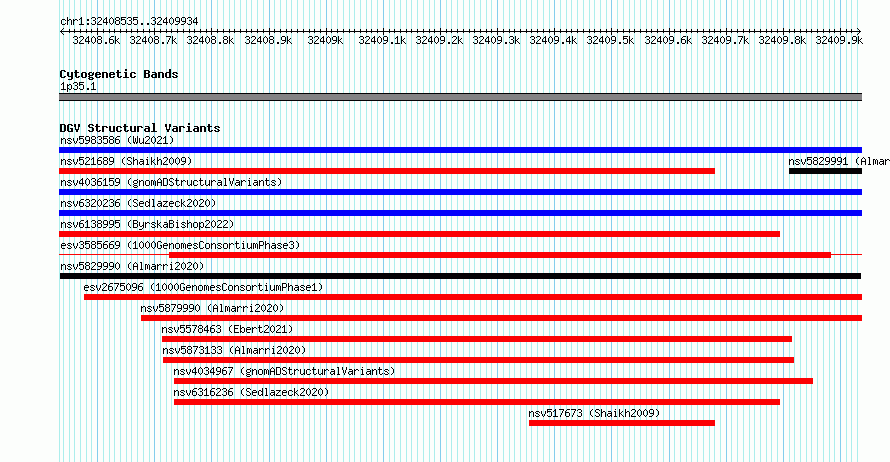Open nsv6320236 (Sedlazeck2020) label
The width and height of the screenshot is (890, 462).
point(138,203)
